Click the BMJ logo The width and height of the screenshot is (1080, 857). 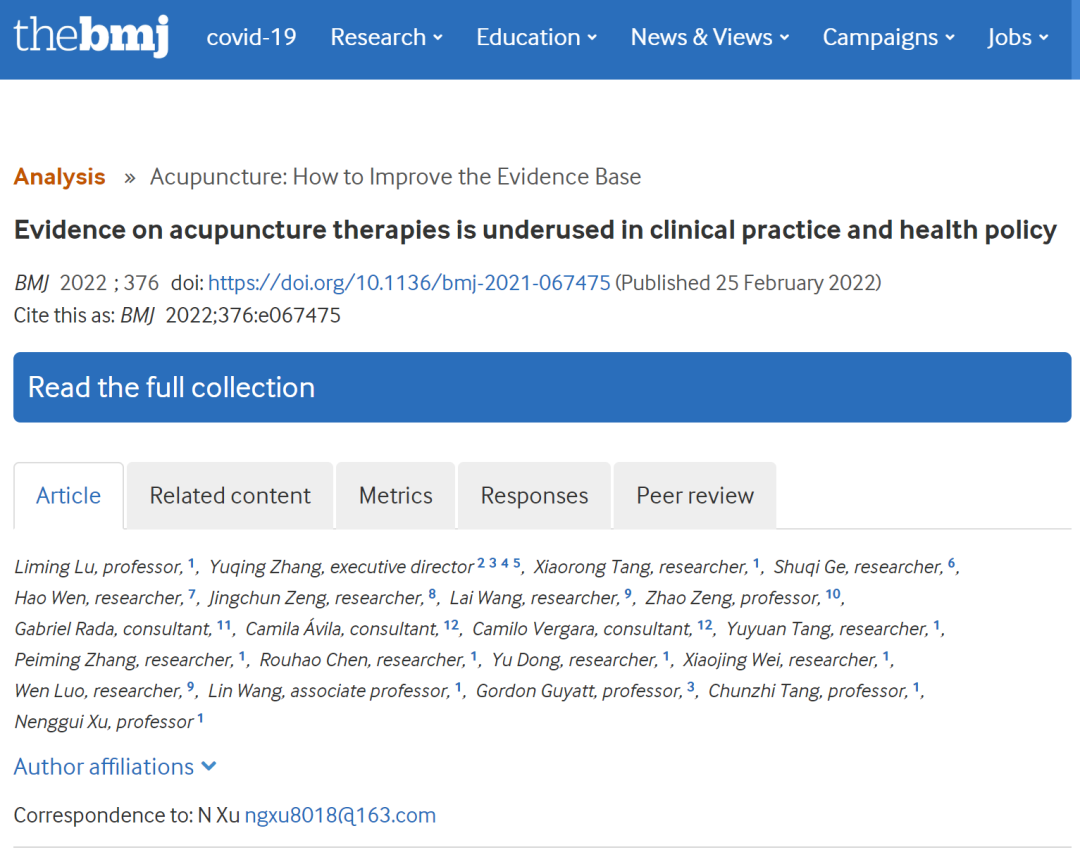[91, 36]
